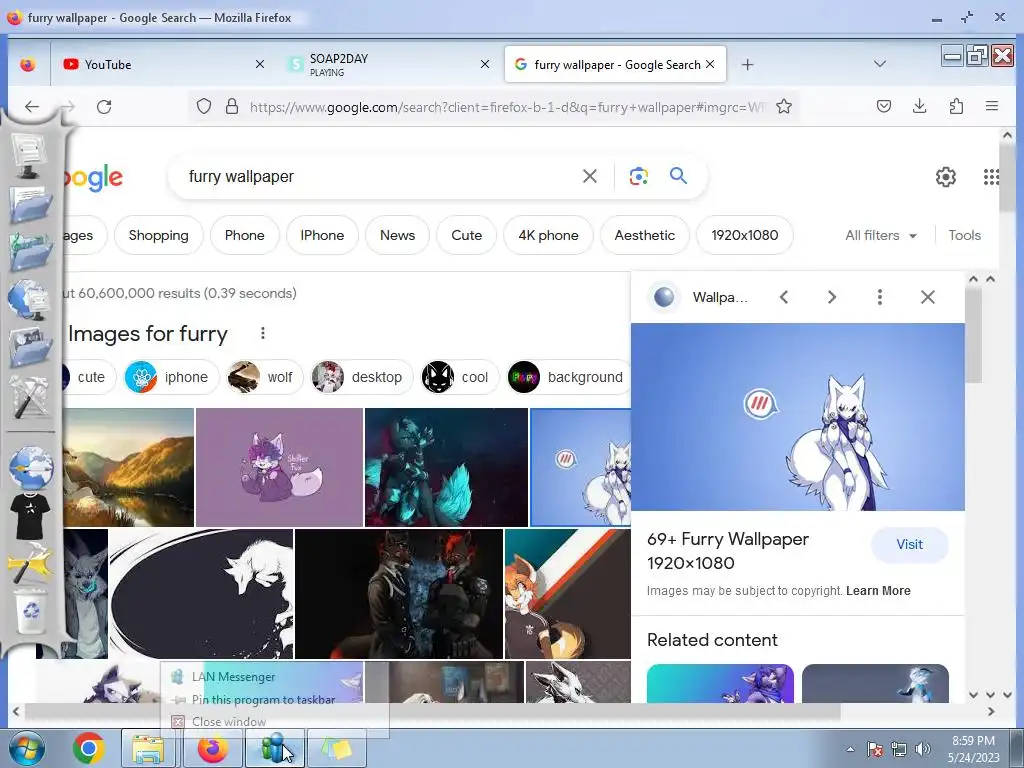Open the Firefox application menu

[991, 106]
